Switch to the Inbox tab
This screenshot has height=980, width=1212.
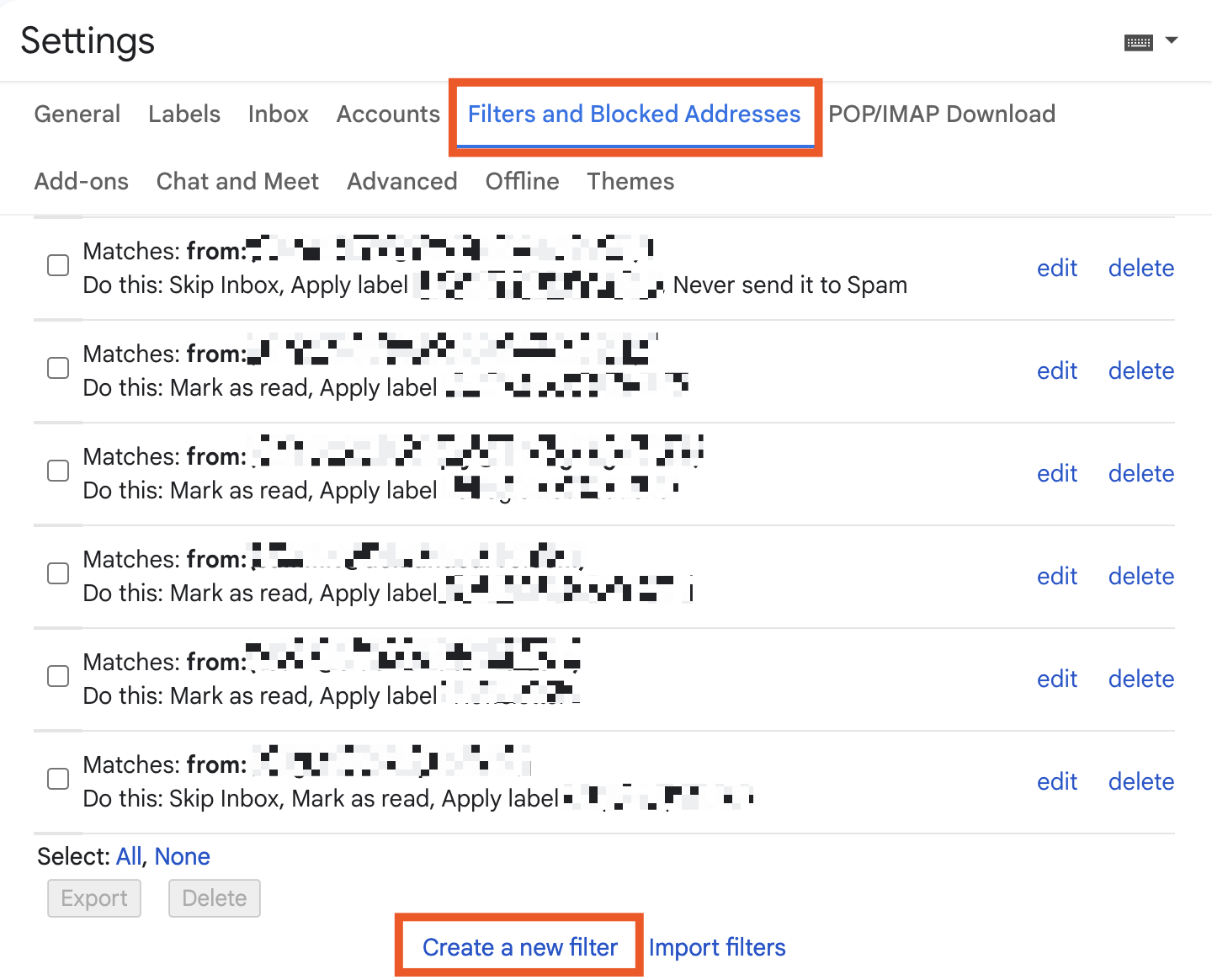click(278, 114)
